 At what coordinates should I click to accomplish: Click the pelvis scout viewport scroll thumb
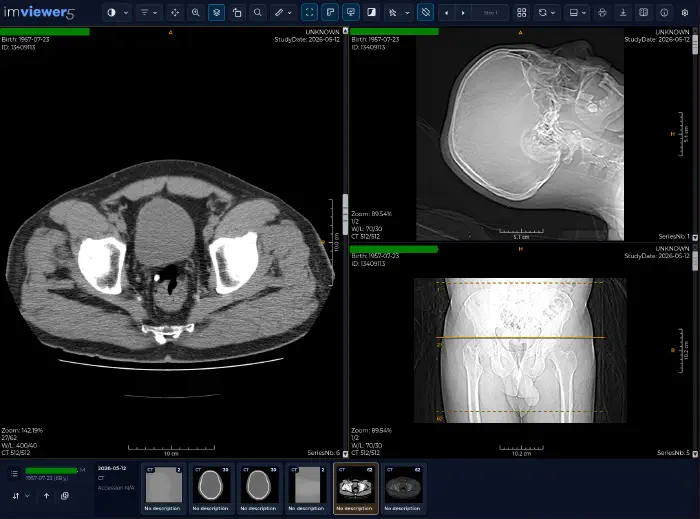pos(695,259)
